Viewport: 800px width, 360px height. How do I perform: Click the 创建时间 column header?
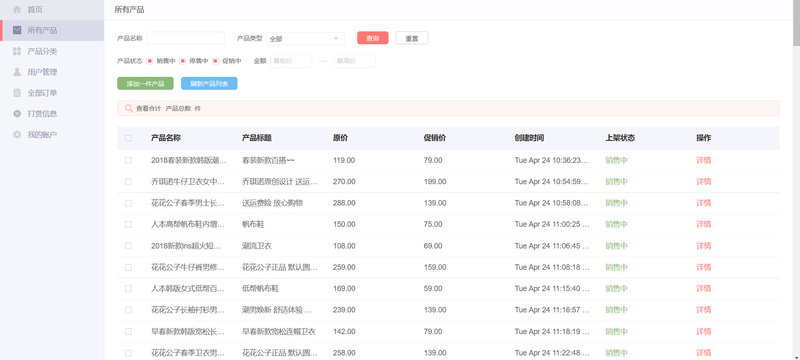click(x=529, y=138)
